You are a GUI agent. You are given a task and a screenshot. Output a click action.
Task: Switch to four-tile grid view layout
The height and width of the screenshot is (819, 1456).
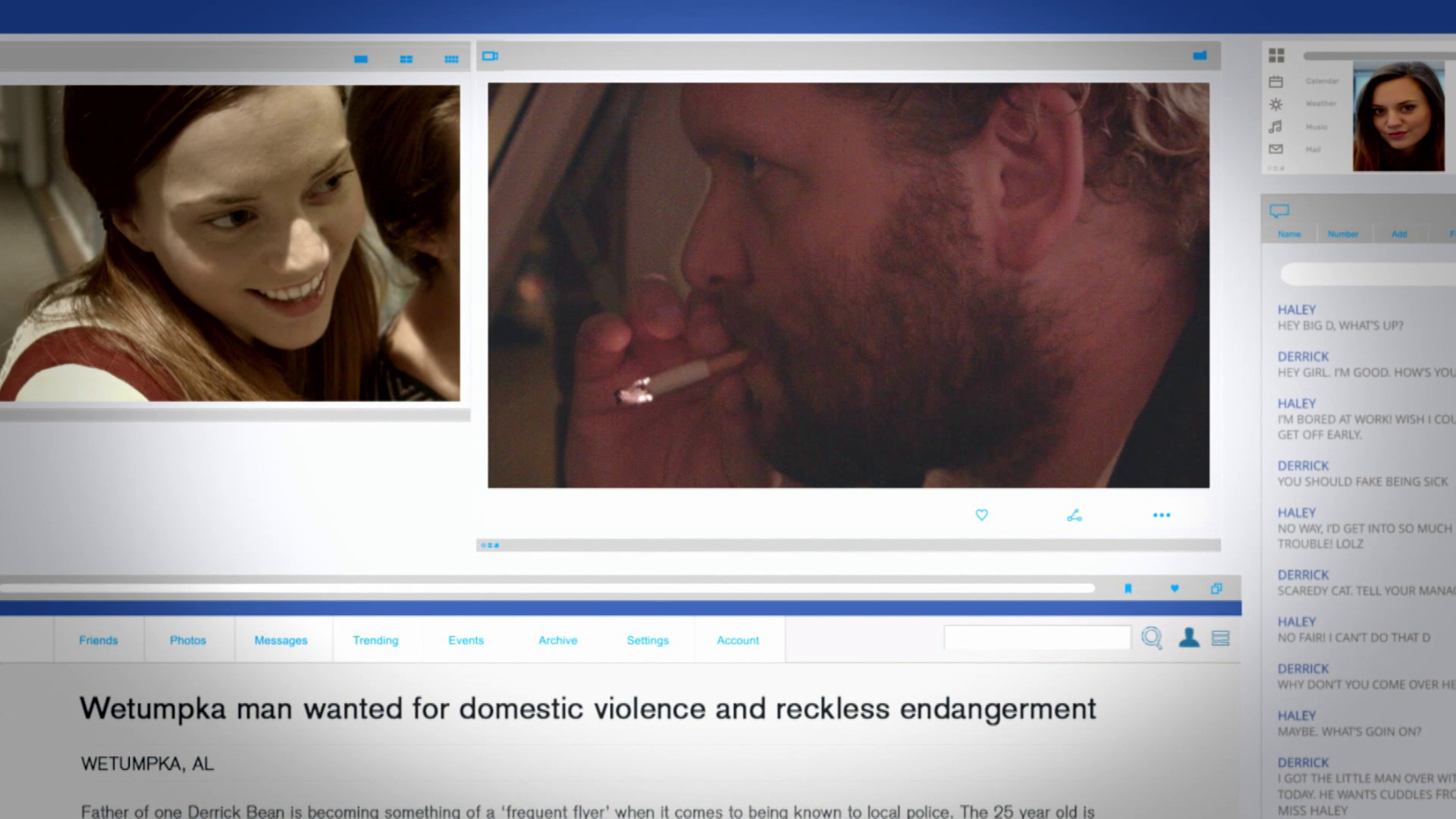(406, 59)
